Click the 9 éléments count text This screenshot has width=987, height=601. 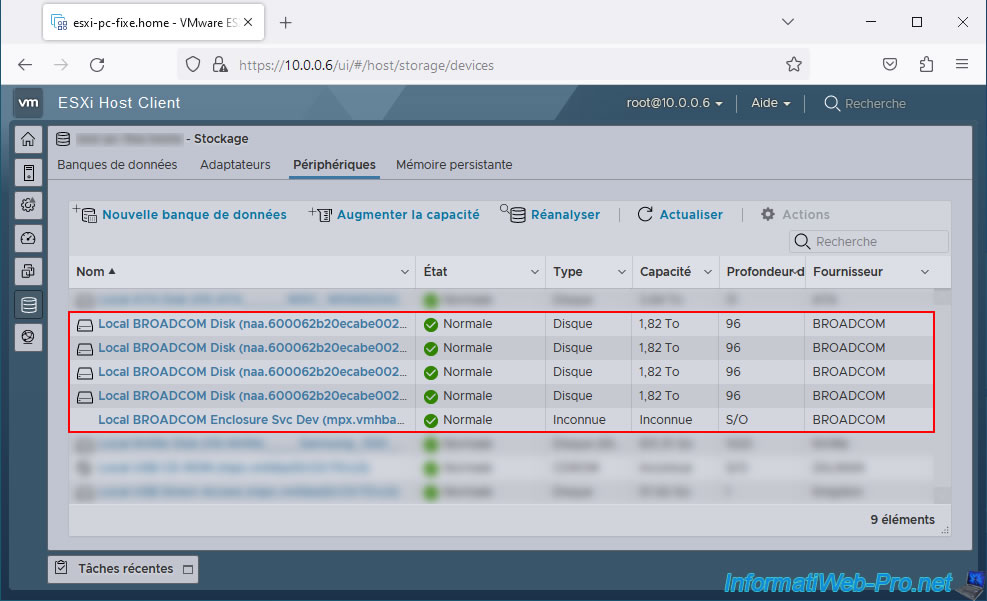pos(902,520)
